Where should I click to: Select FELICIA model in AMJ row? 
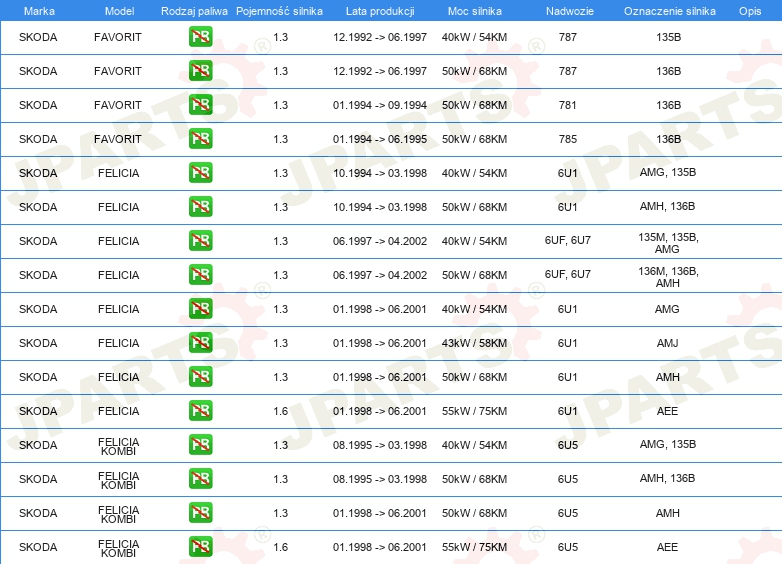(x=118, y=343)
